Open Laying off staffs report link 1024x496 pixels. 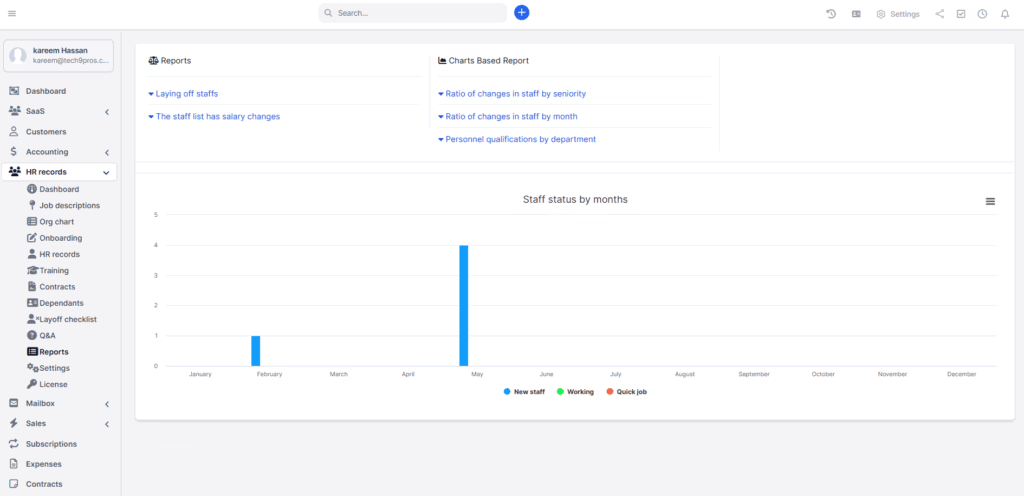click(x=186, y=94)
